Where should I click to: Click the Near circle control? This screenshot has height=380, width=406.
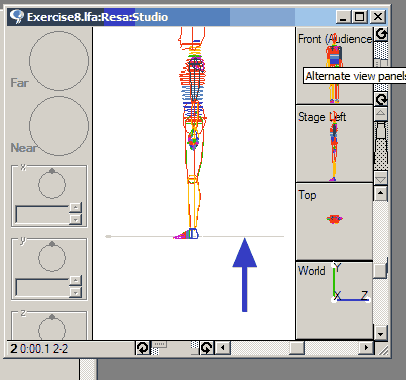click(59, 126)
